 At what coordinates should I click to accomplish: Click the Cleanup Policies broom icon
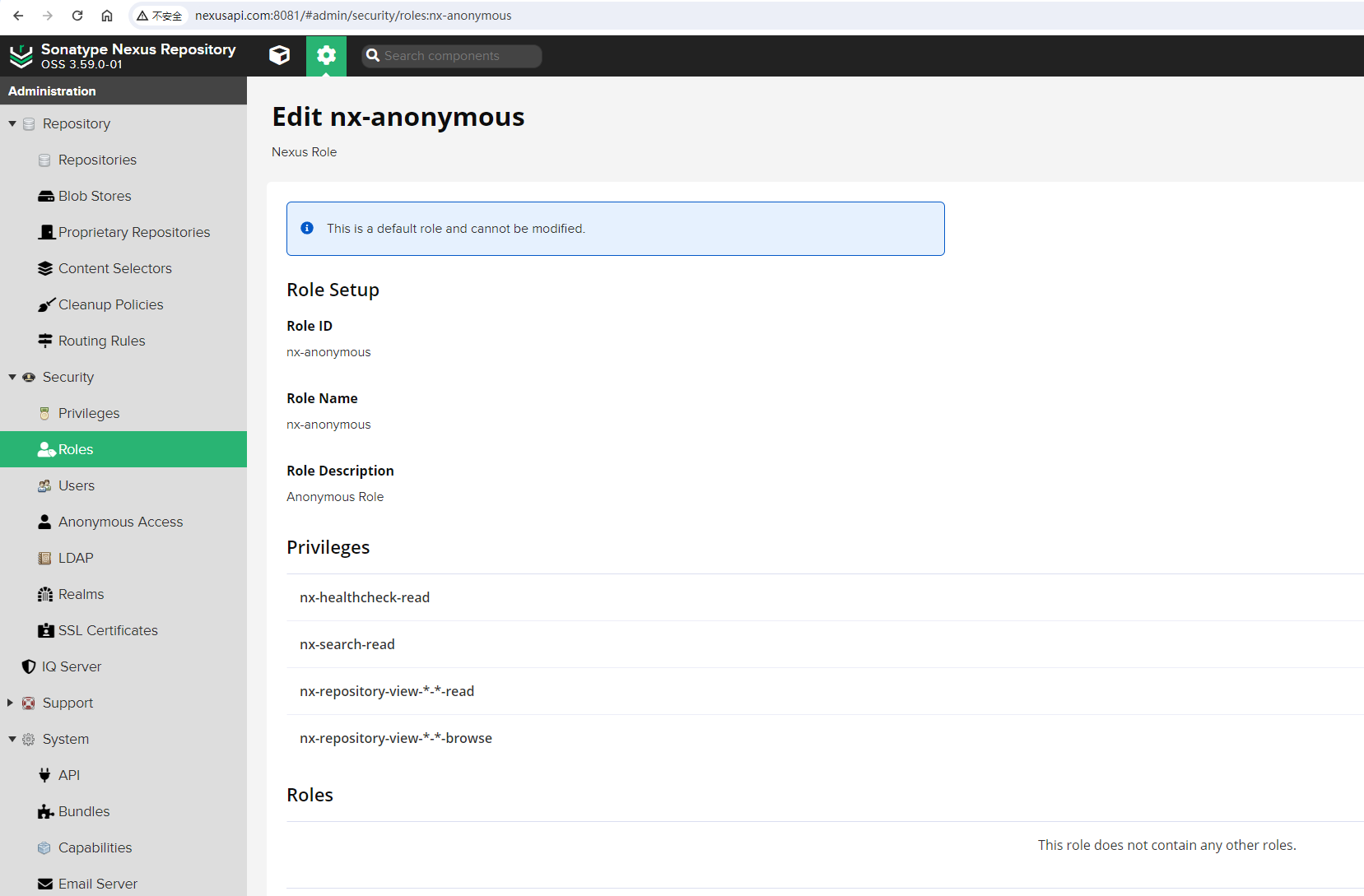click(46, 304)
